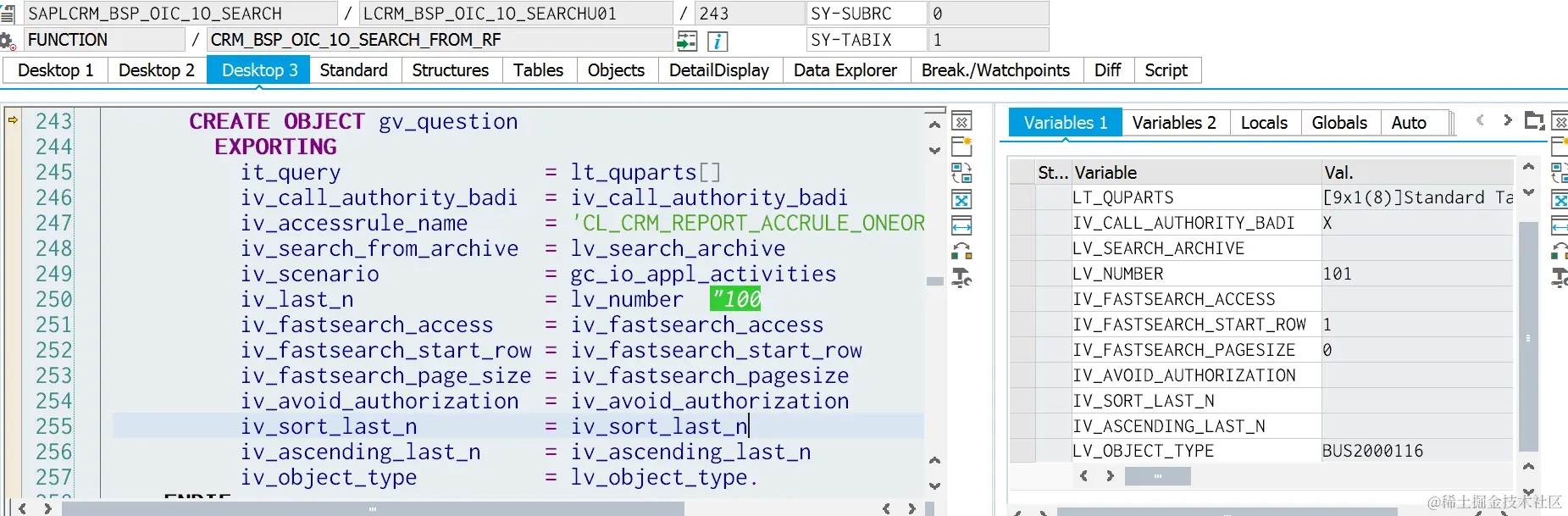
Task: Click lv_search_archive on code line 248
Action: pos(678,248)
